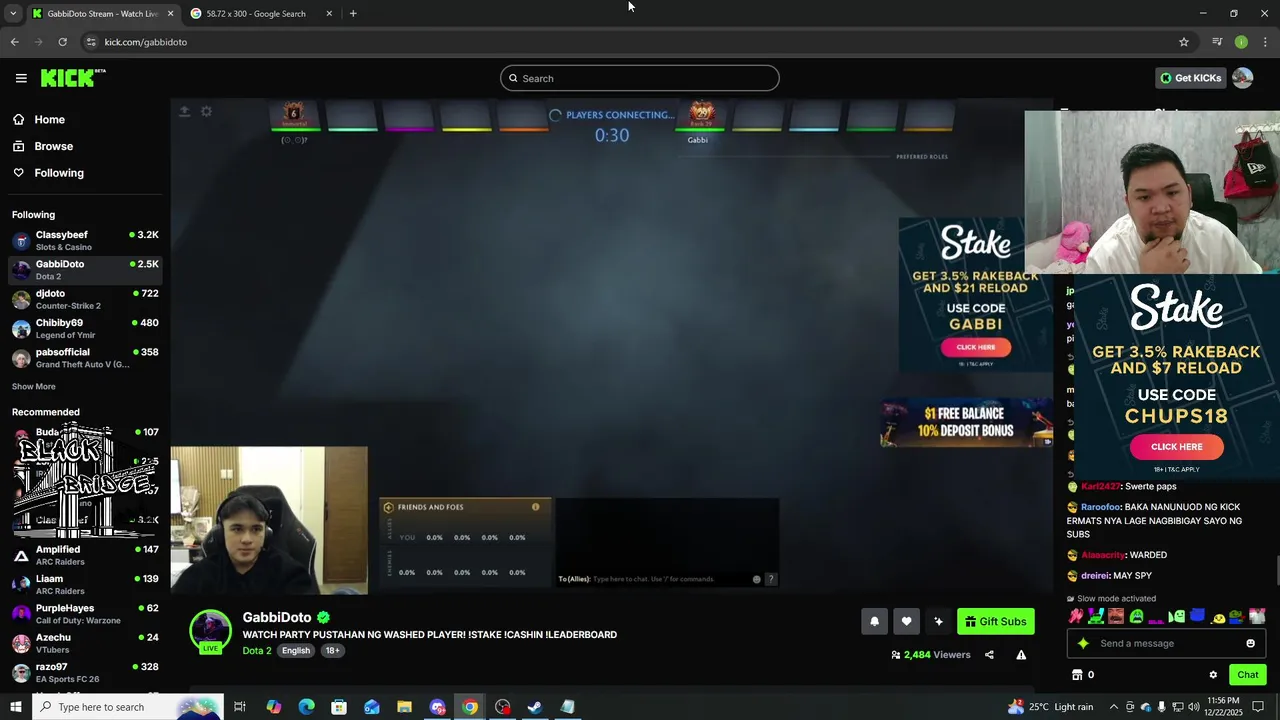Screen dimensions: 1280x720
Task: Reload the page in Chrome
Action: (x=62, y=42)
